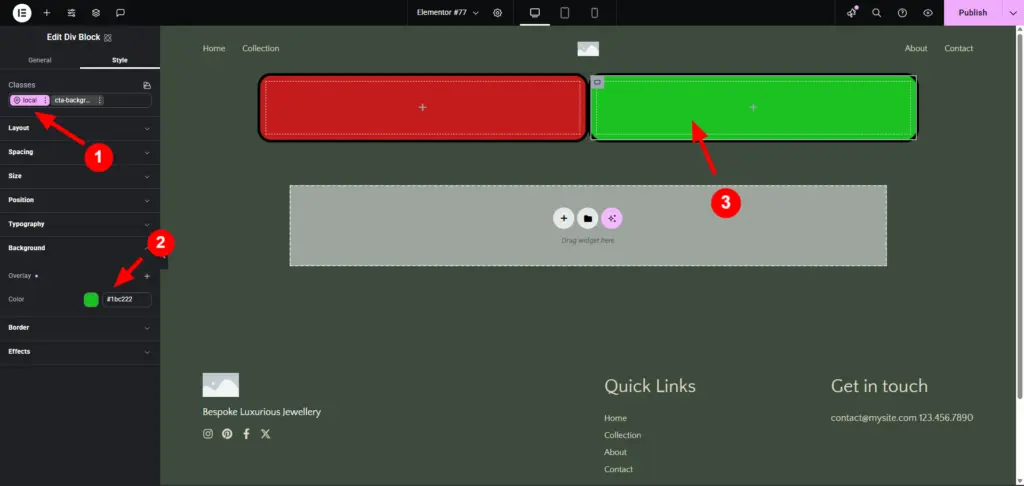
Task: Open the Elementor #77 document dropdown
Action: 448,12
